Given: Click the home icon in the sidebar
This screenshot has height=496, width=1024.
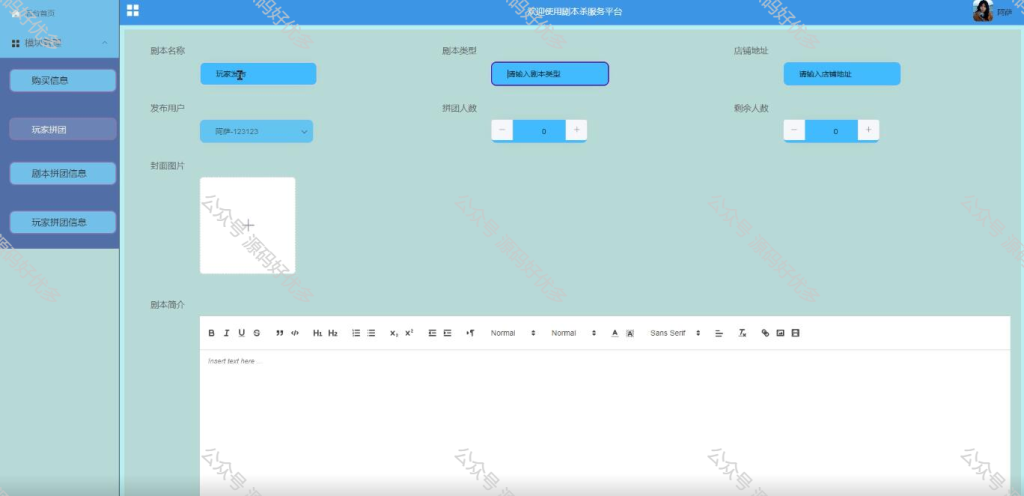Looking at the screenshot, I should point(16,13).
